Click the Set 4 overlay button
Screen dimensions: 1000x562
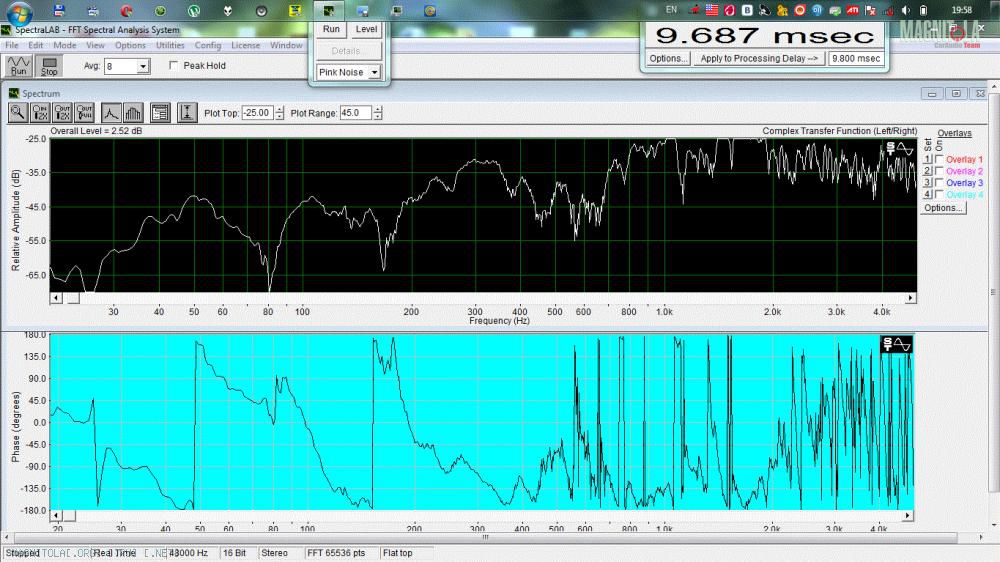click(x=928, y=194)
